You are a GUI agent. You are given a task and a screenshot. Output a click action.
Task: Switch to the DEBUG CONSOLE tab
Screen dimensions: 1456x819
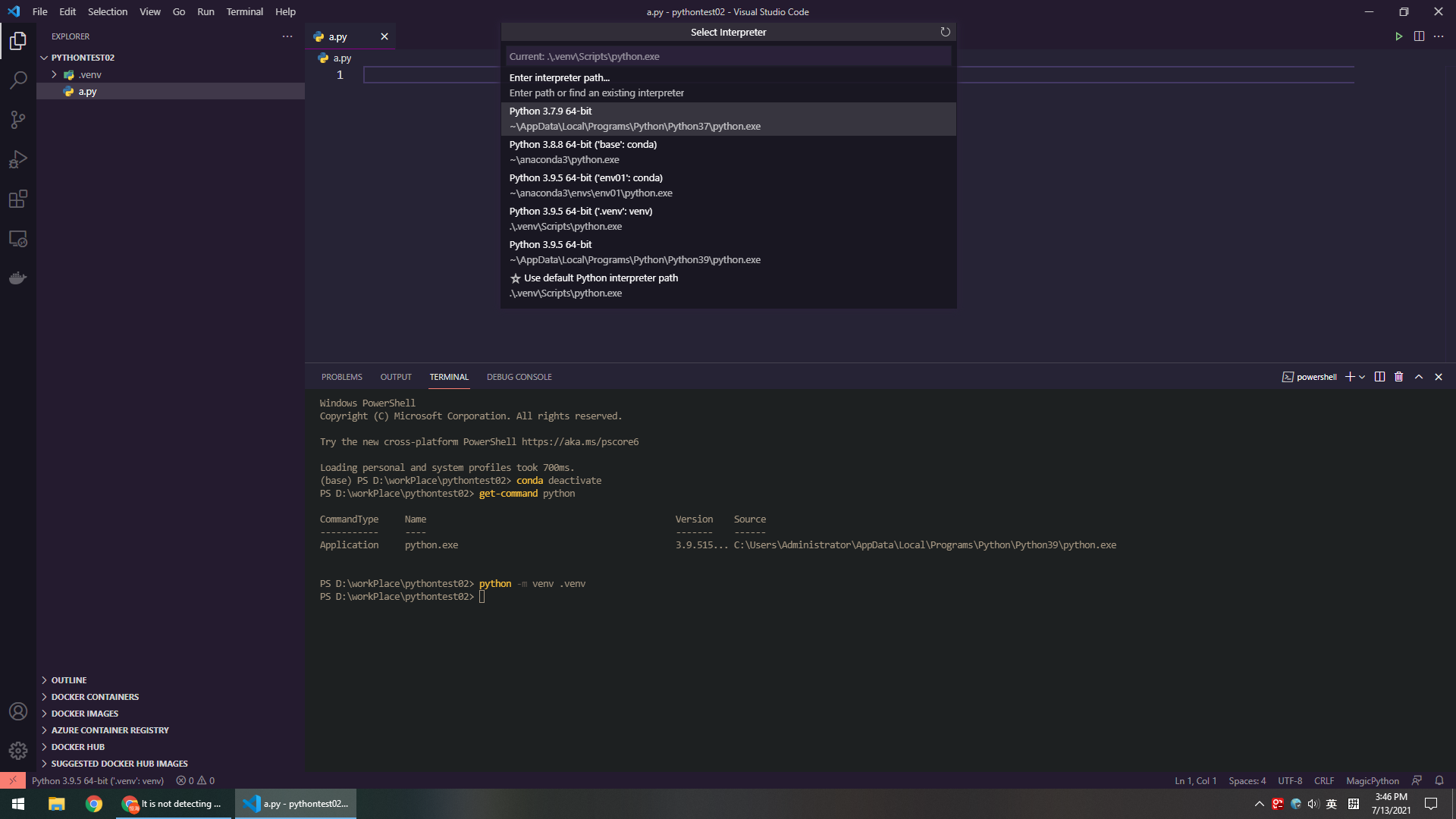(x=519, y=376)
